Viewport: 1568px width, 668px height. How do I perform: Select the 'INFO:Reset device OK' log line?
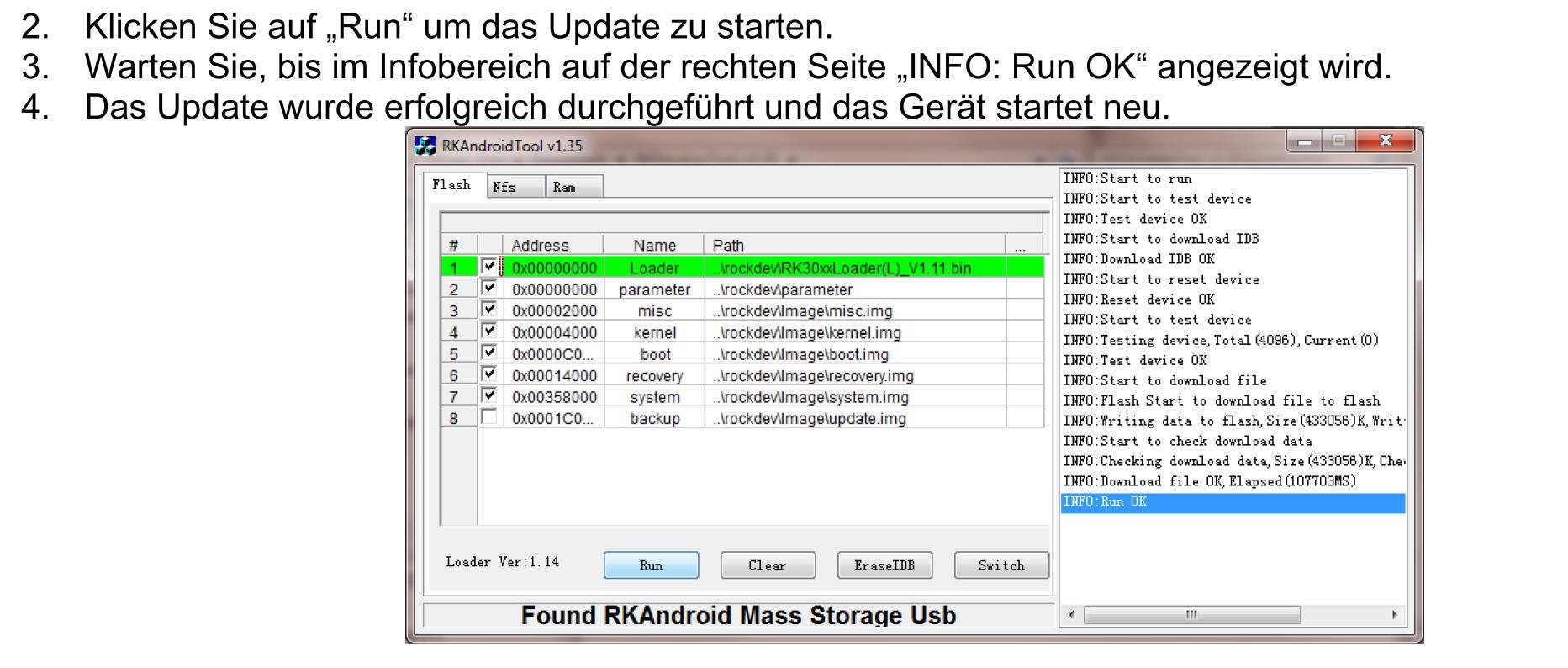pyautogui.click(x=1233, y=300)
